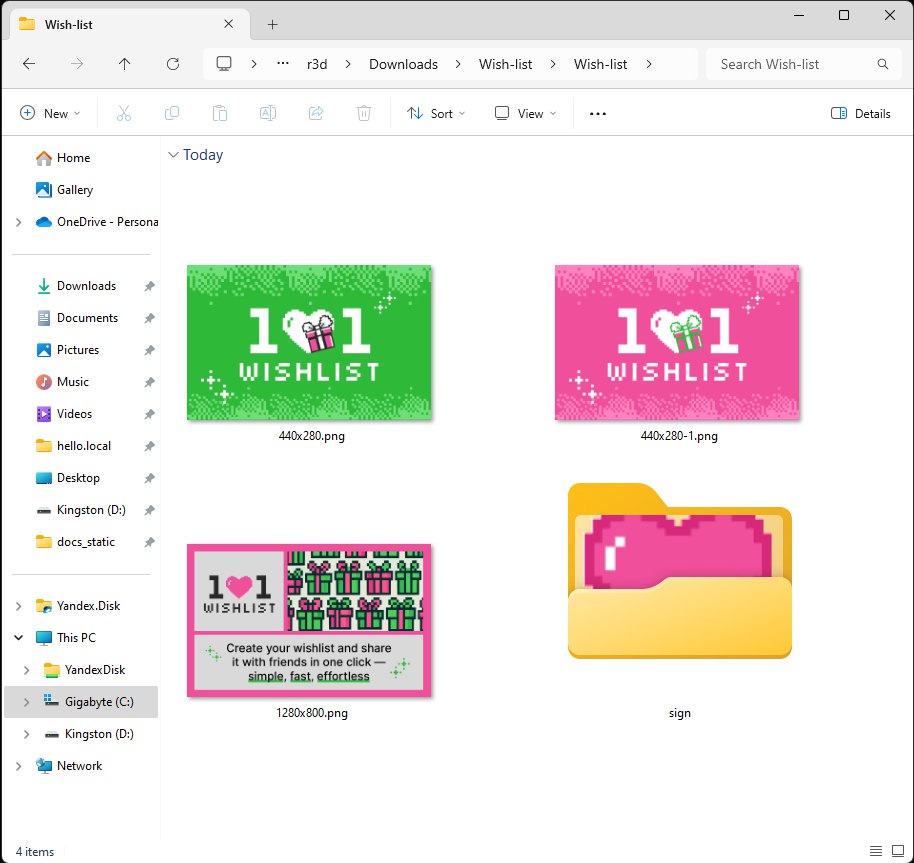Refresh the current folder view
This screenshot has height=863, width=914.
pyautogui.click(x=173, y=64)
